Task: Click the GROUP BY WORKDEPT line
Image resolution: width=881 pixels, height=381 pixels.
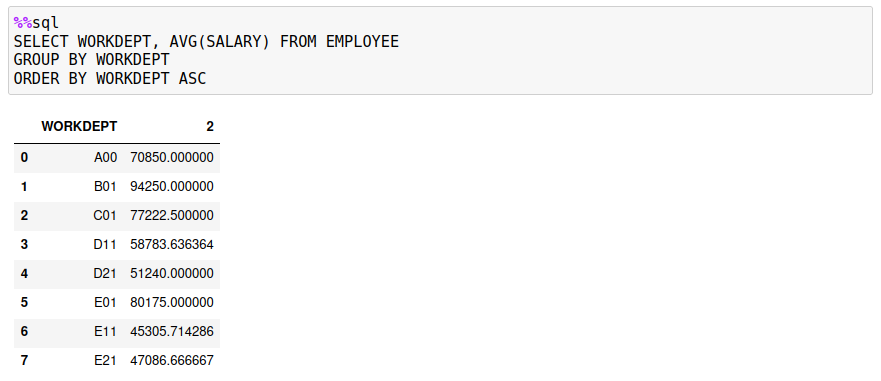Action: [x=92, y=60]
